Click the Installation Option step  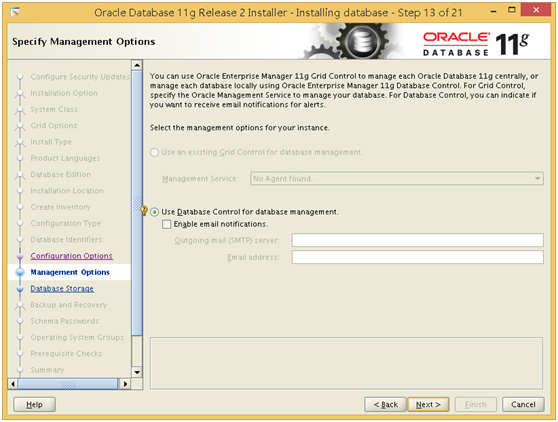coord(64,93)
